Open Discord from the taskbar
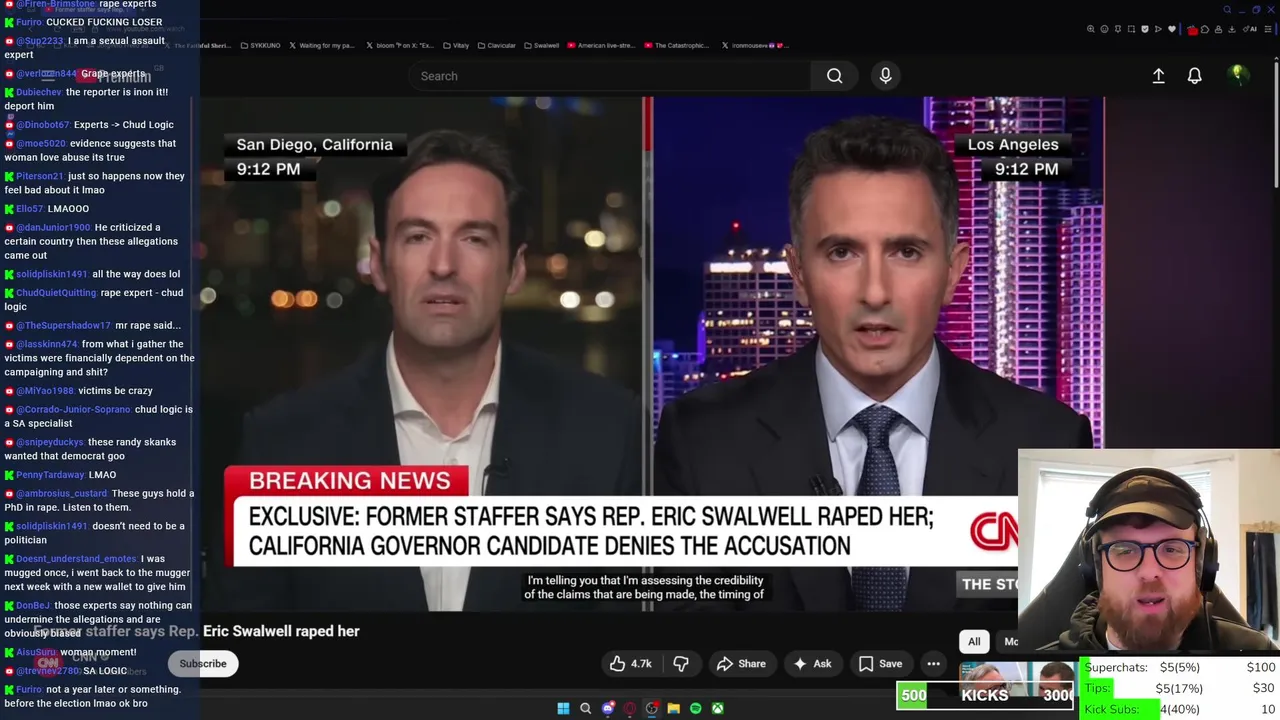Viewport: 1280px width, 720px height. pyautogui.click(x=608, y=709)
